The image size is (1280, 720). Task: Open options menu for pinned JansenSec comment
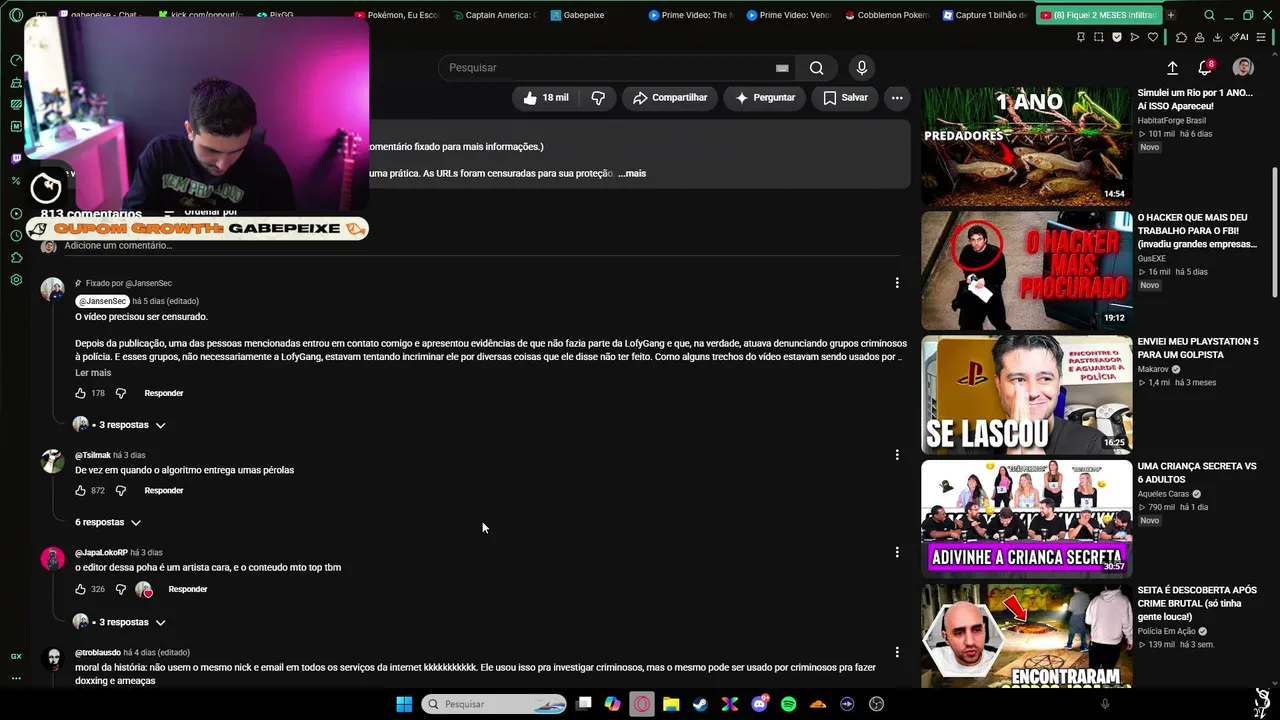coord(897,283)
